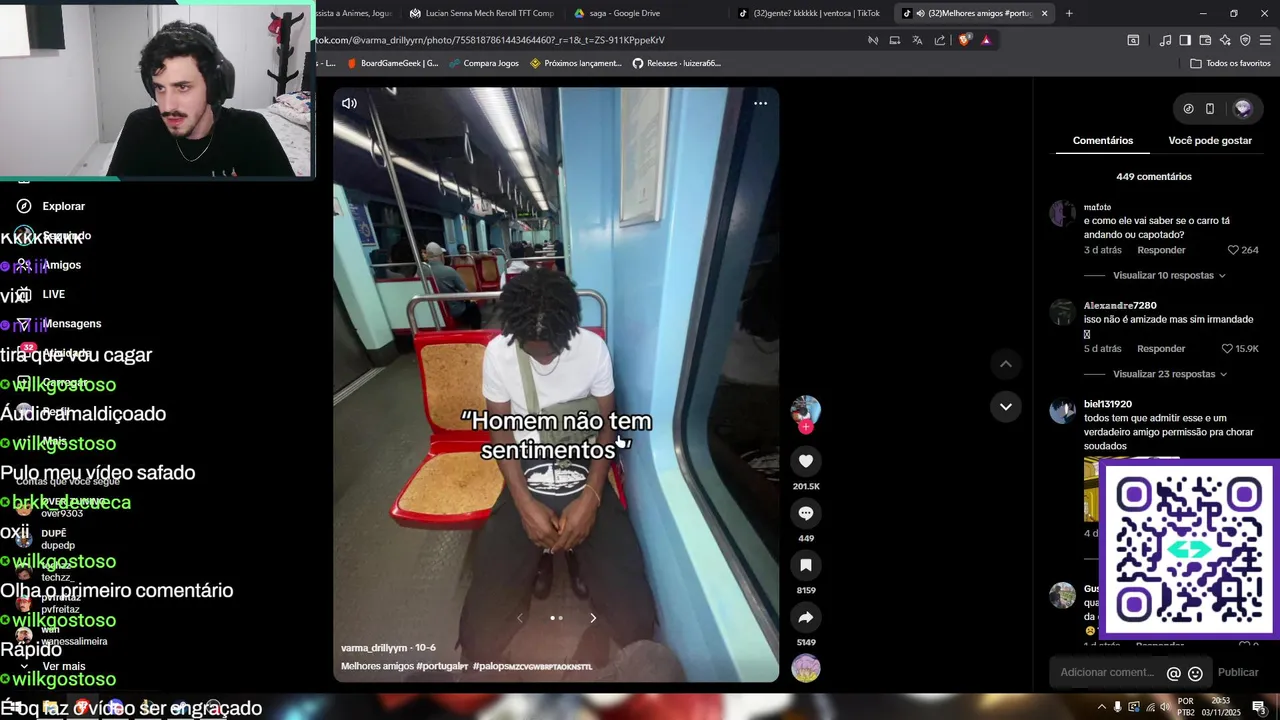
Task: Expand Visualizar 23 respostas replies
Action: 1169,374
